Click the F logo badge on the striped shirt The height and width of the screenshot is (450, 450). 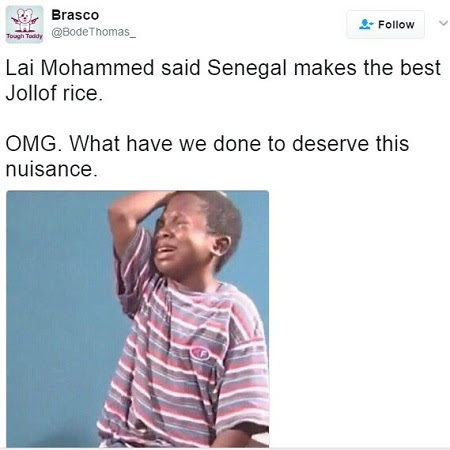pyautogui.click(x=200, y=353)
